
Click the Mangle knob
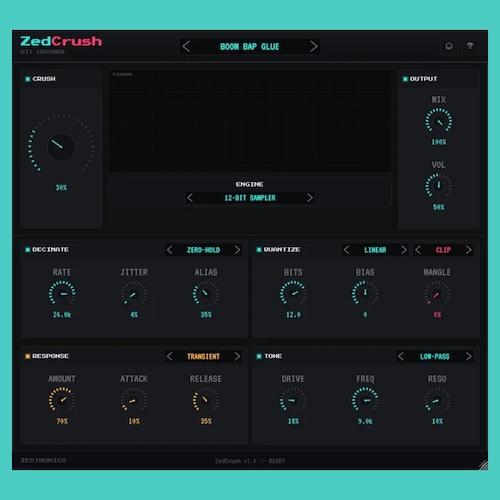coord(437,293)
